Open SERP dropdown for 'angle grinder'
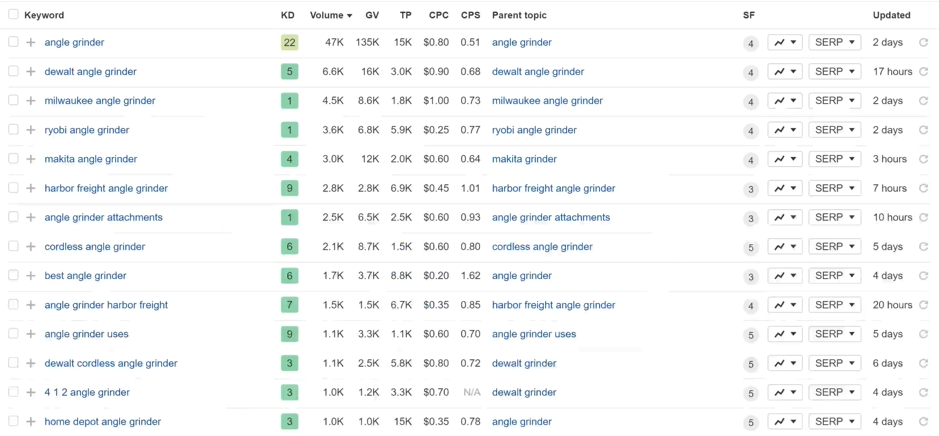The width and height of the screenshot is (939, 436). coord(835,43)
